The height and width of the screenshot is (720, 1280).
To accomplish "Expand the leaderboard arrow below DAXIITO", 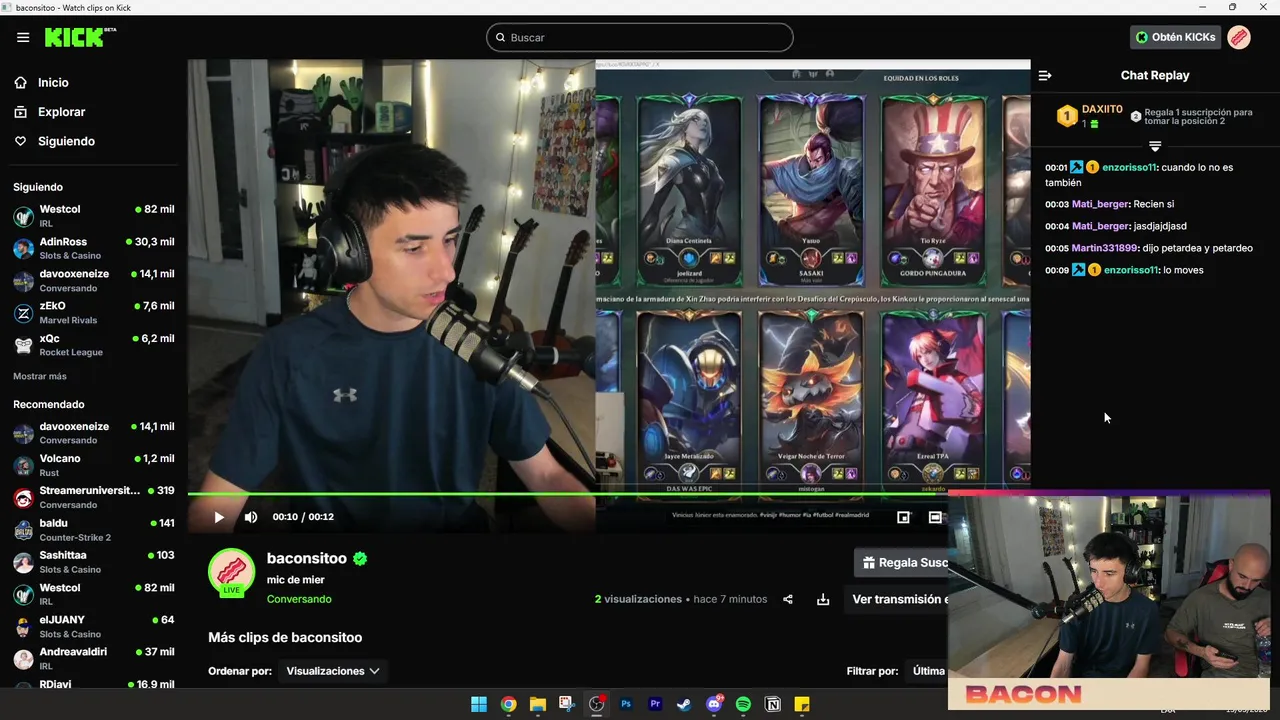I will point(1155,147).
